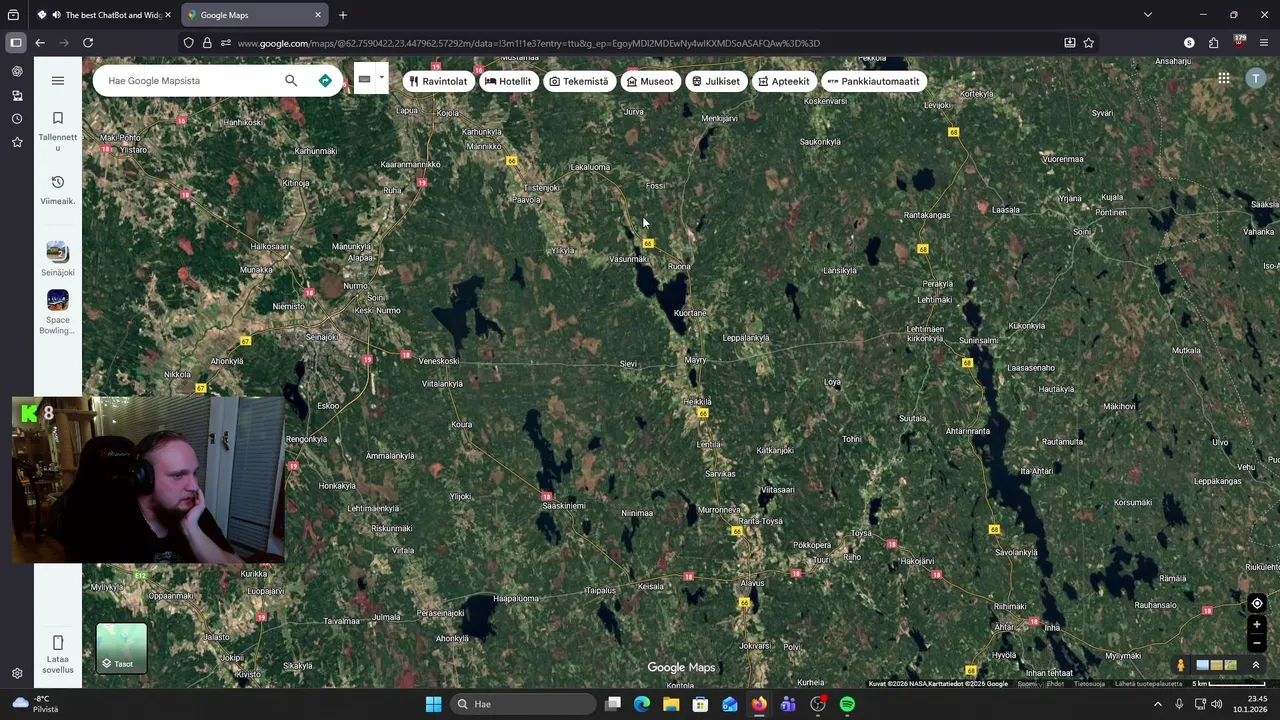Show hidden system tray icons
Viewport: 1280px width, 720px height.
pyautogui.click(x=1158, y=704)
